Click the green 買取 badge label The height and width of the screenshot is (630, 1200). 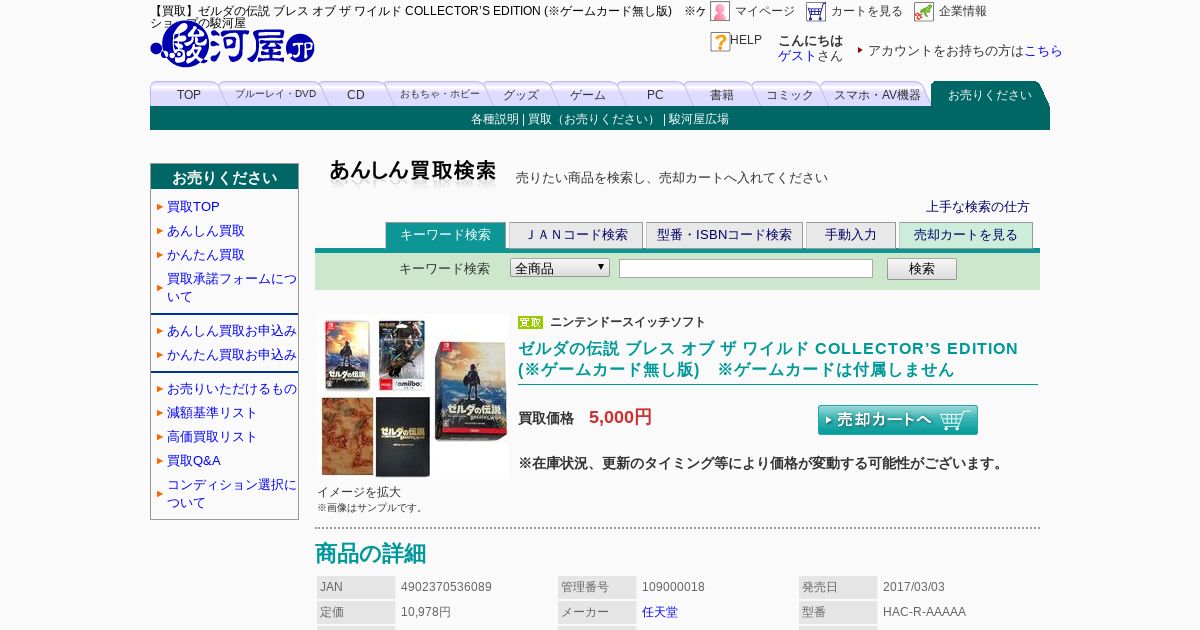[530, 322]
